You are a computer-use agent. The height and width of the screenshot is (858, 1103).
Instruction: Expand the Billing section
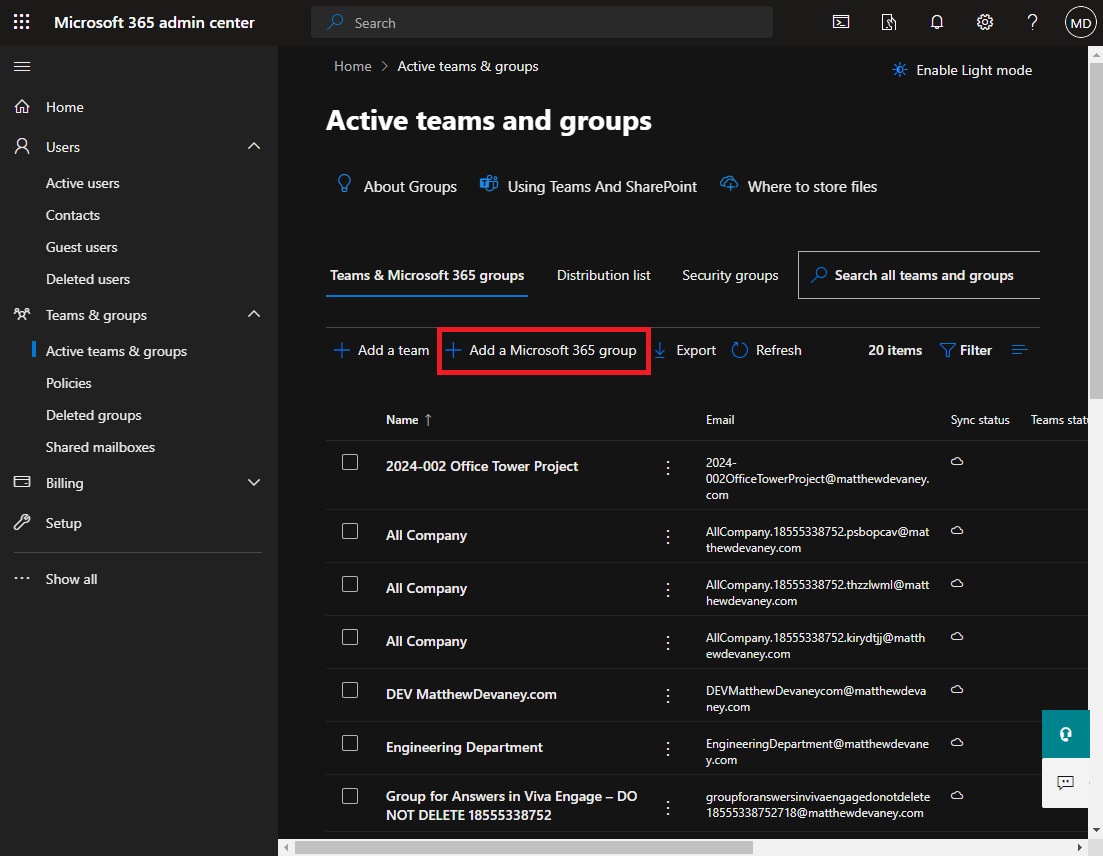(x=253, y=483)
